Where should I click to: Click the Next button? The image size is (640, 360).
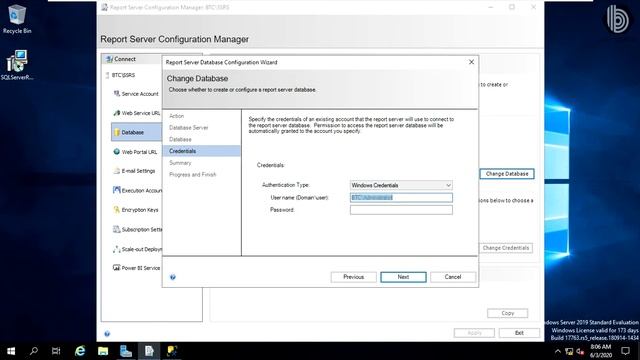pyautogui.click(x=403, y=277)
